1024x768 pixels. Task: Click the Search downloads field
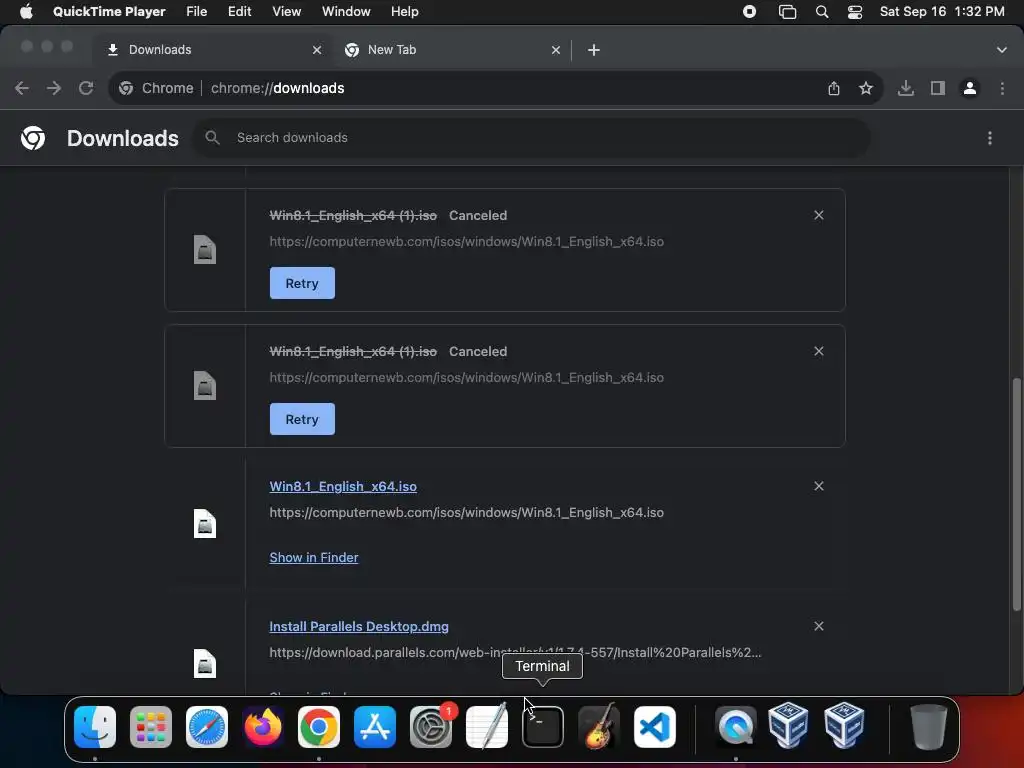tap(532, 138)
